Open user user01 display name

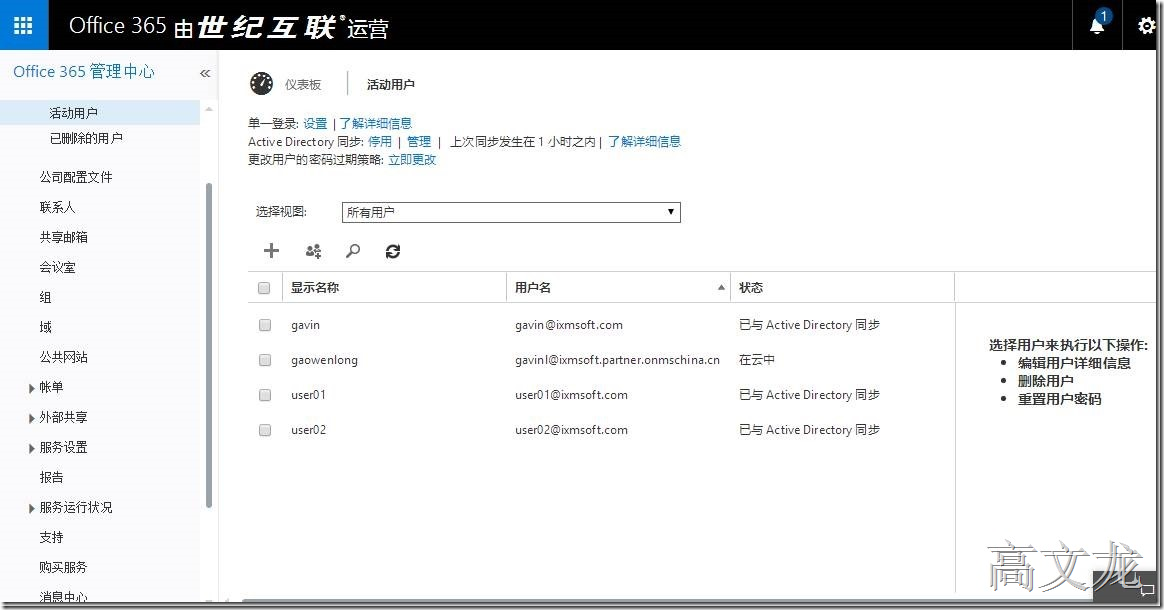(x=308, y=395)
